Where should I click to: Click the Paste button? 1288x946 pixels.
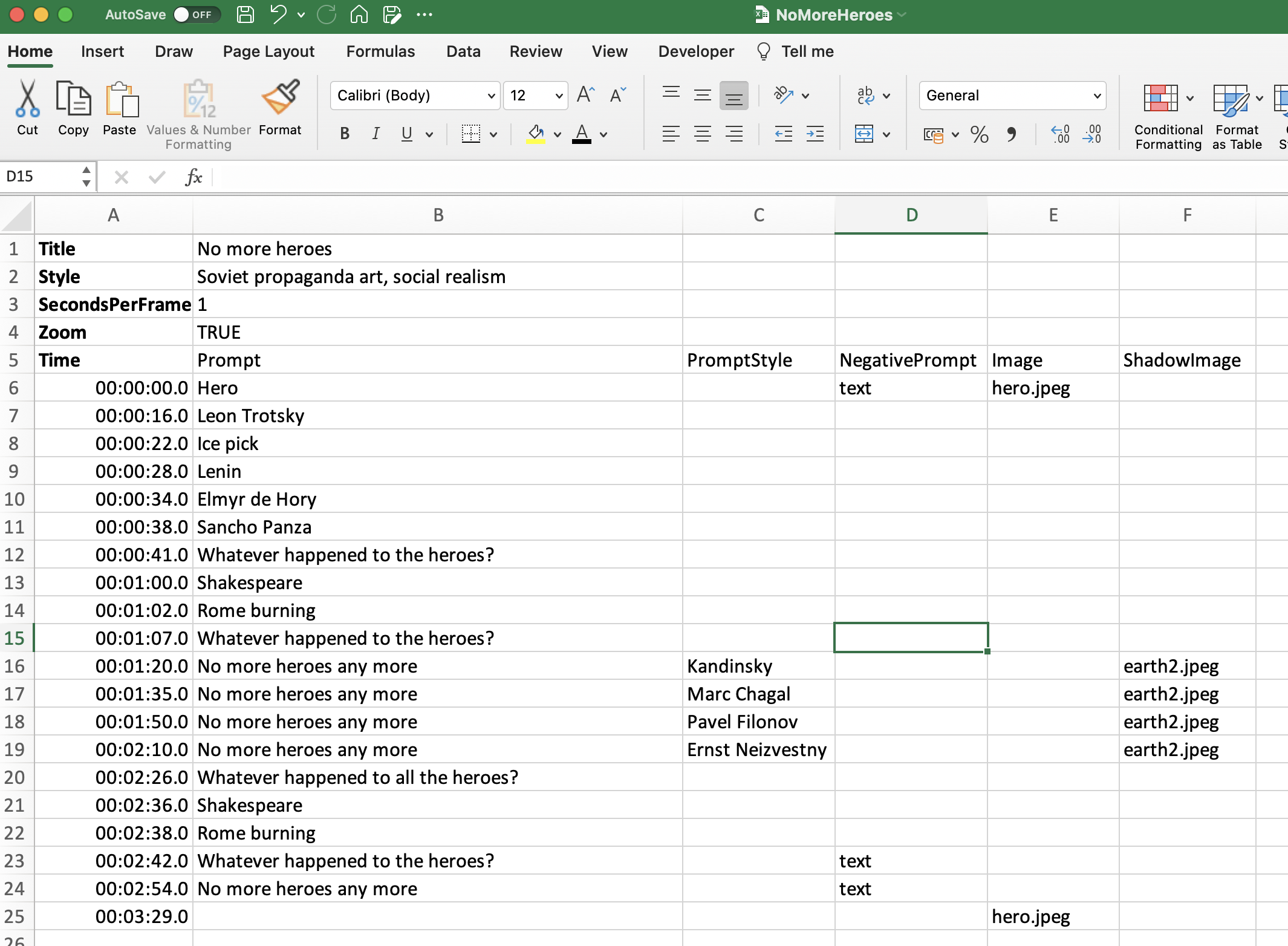click(x=119, y=108)
